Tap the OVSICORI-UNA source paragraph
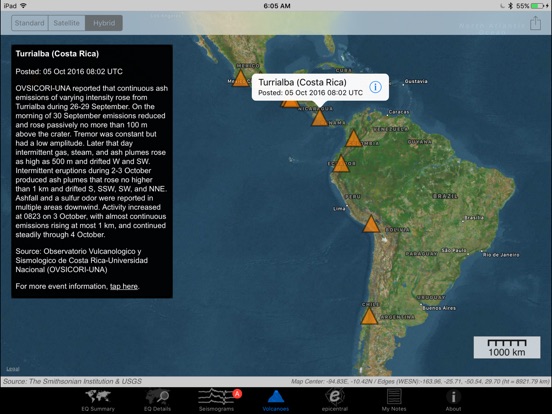 pyautogui.click(x=82, y=261)
